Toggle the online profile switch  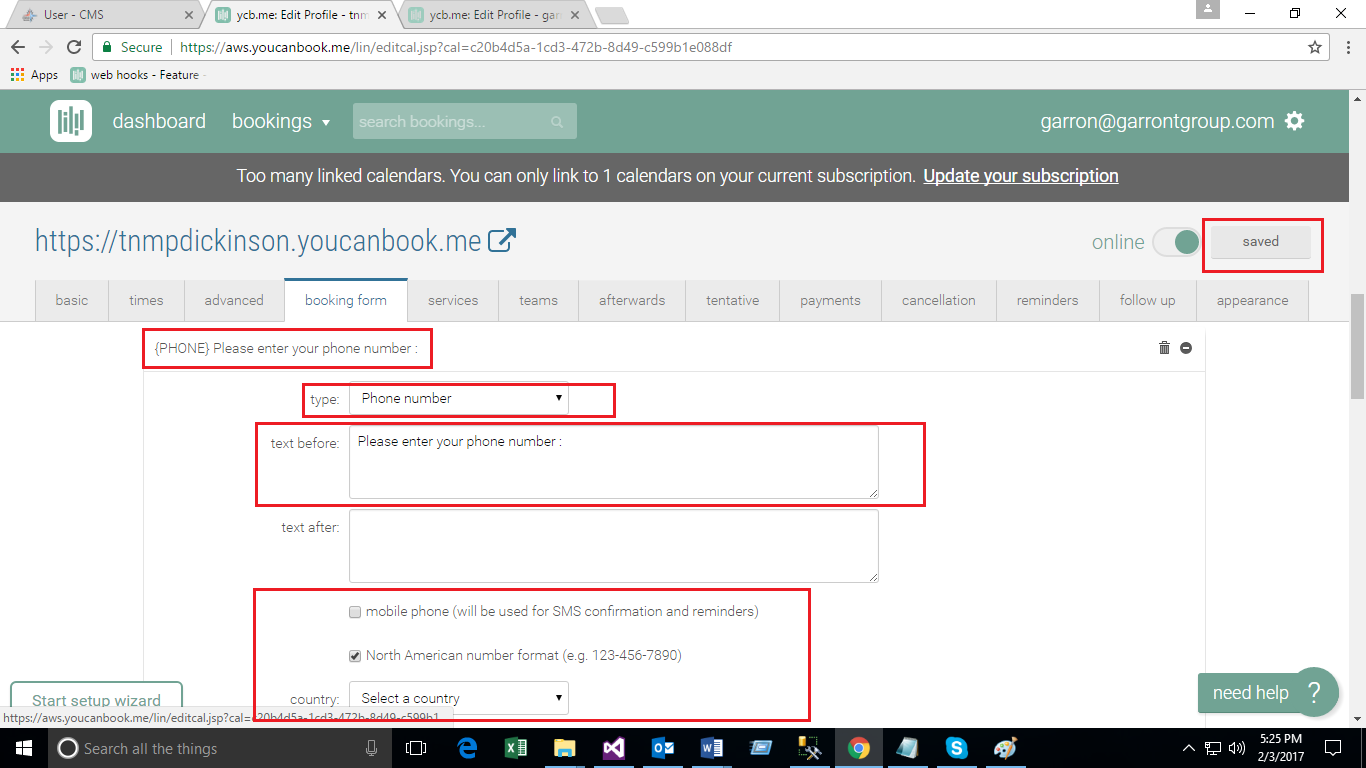pos(1176,242)
